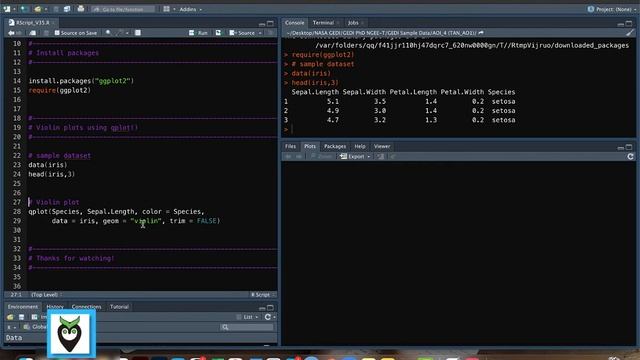Click the view working directory arrow icon
Viewport: 640px width, 360px height.
pyautogui.click(x=481, y=33)
